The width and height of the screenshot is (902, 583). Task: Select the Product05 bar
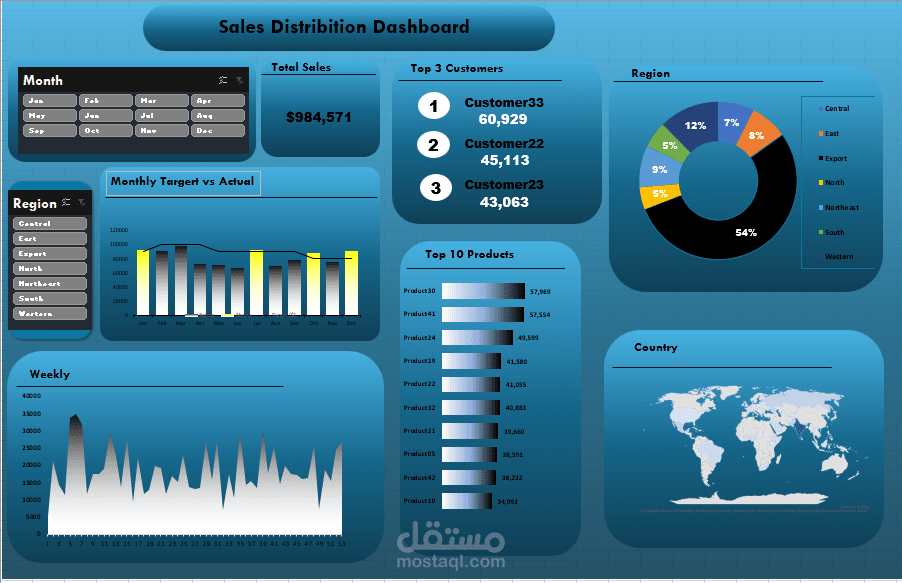tap(469, 454)
